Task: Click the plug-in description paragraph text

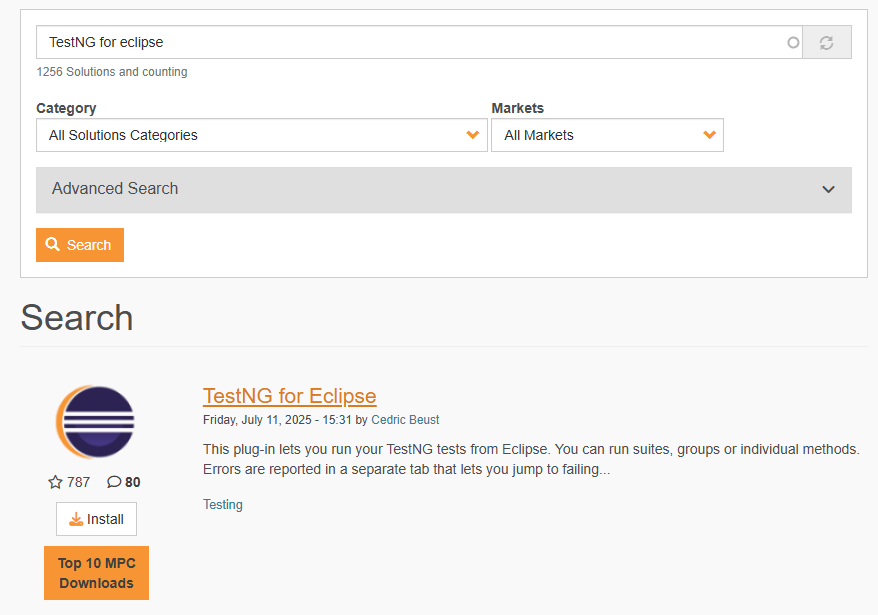Action: tap(531, 459)
